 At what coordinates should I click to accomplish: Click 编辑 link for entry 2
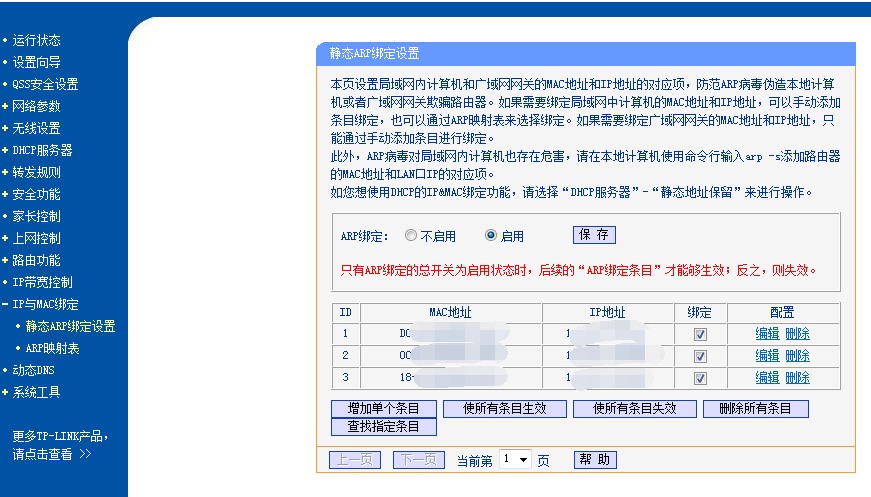click(x=767, y=355)
